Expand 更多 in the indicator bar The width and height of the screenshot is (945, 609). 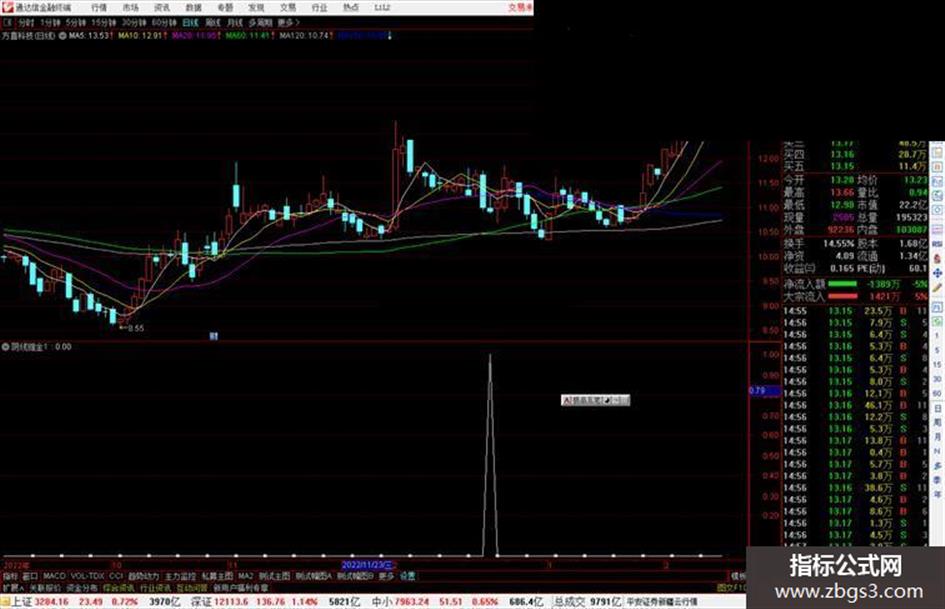point(386,576)
